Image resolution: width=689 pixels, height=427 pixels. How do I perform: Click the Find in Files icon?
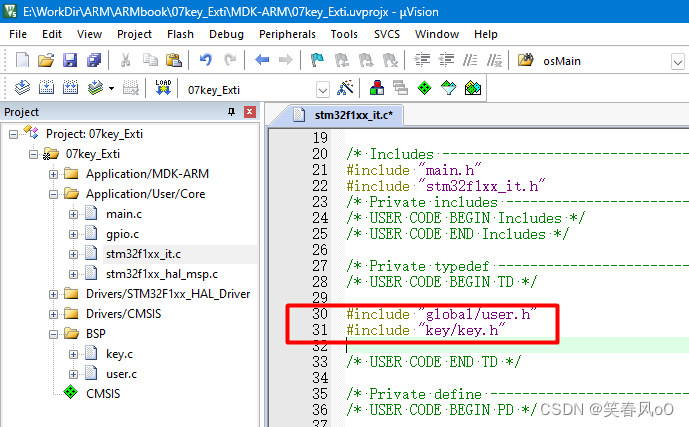pyautogui.click(x=526, y=60)
